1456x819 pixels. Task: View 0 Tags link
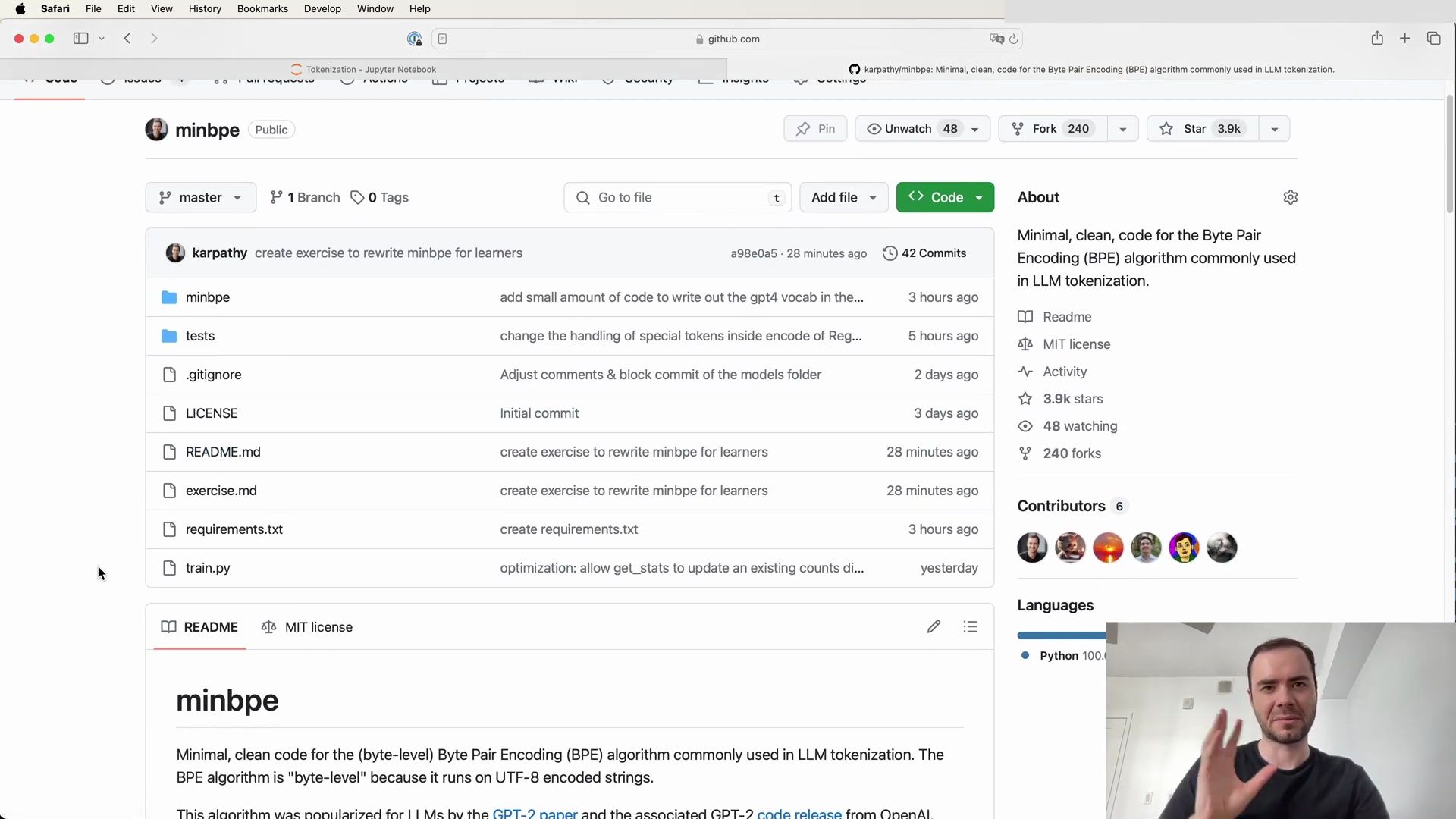pyautogui.click(x=380, y=197)
